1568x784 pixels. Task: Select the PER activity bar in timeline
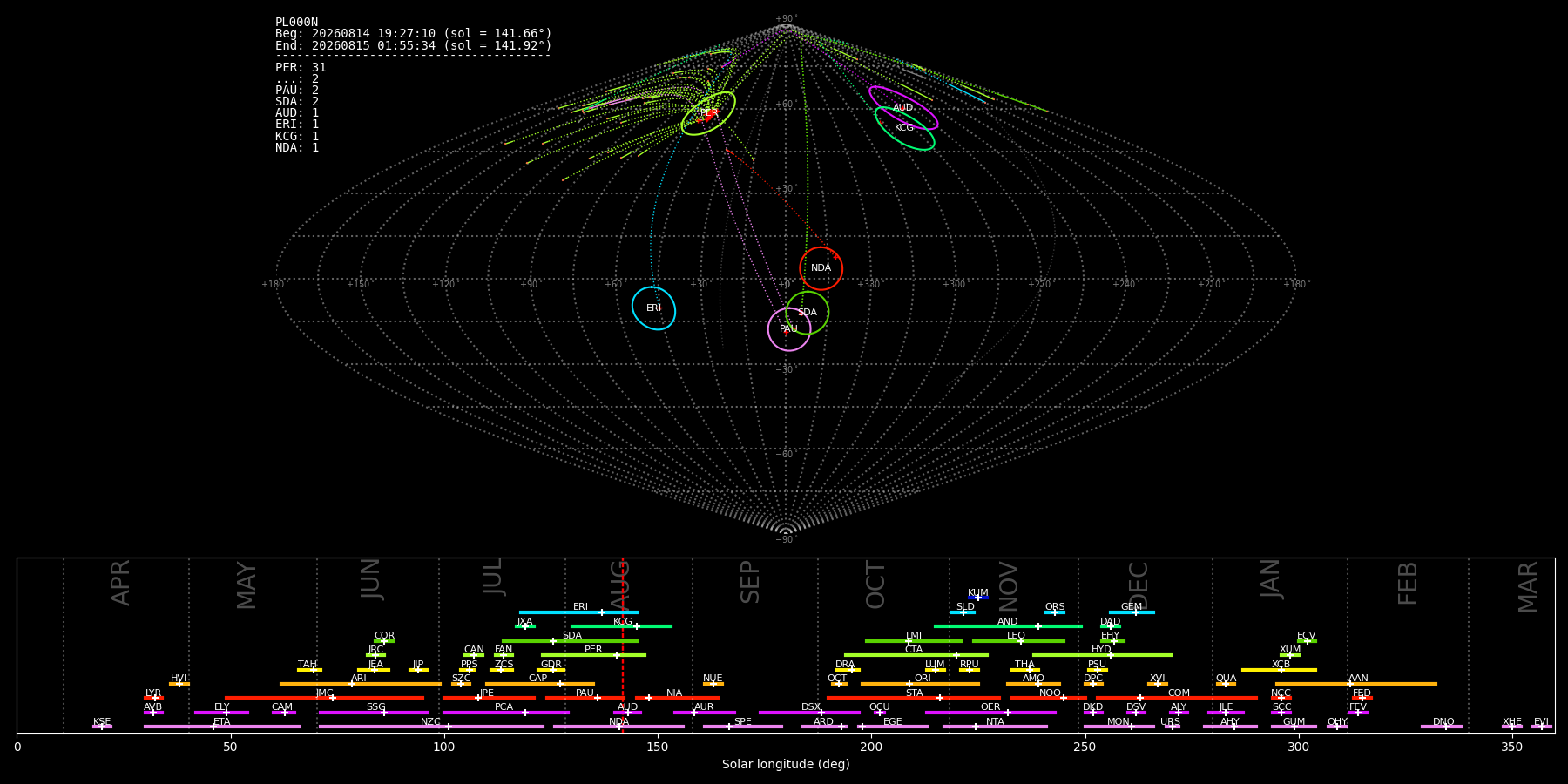593,655
